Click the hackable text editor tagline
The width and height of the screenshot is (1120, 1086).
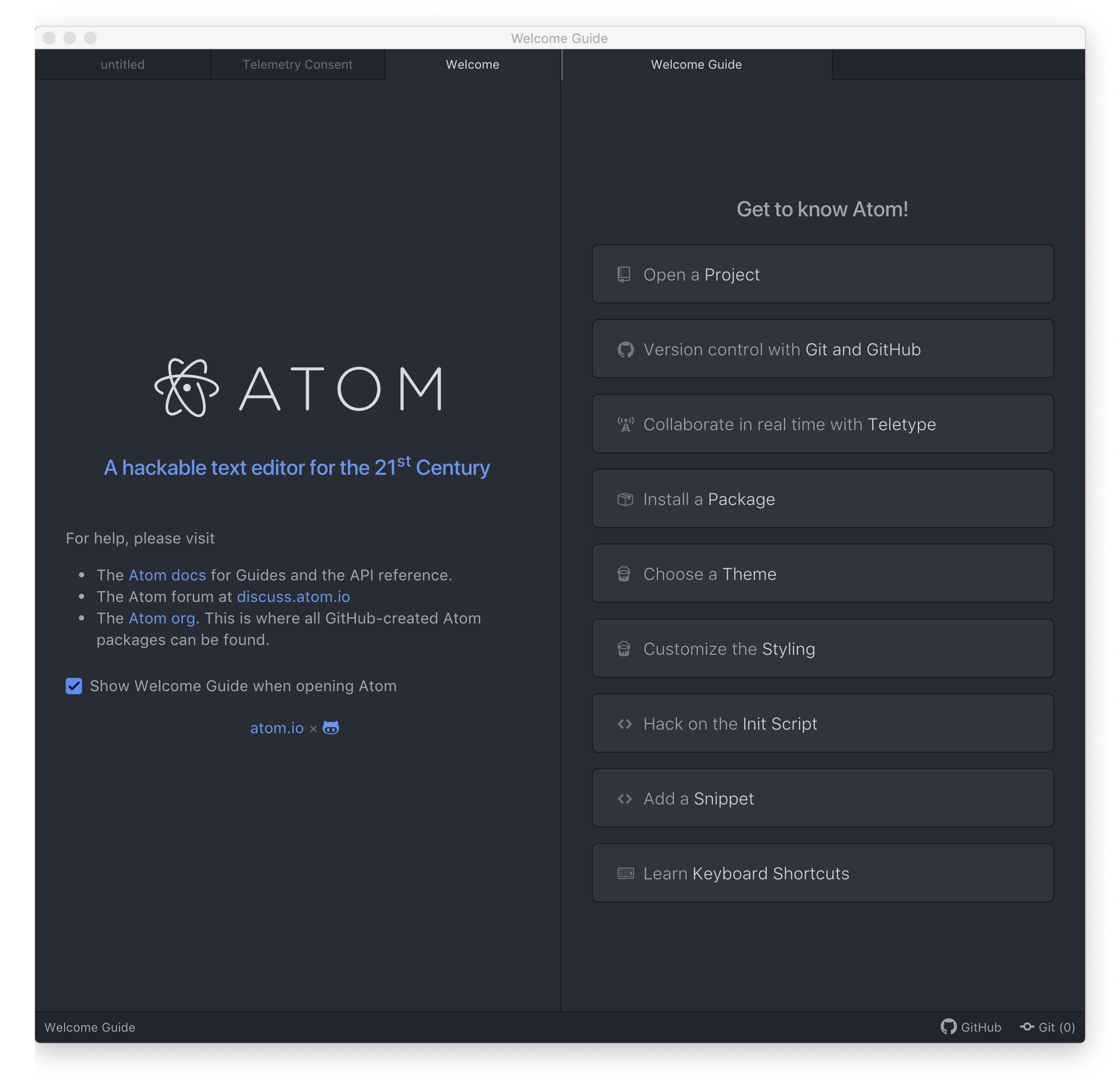297,466
